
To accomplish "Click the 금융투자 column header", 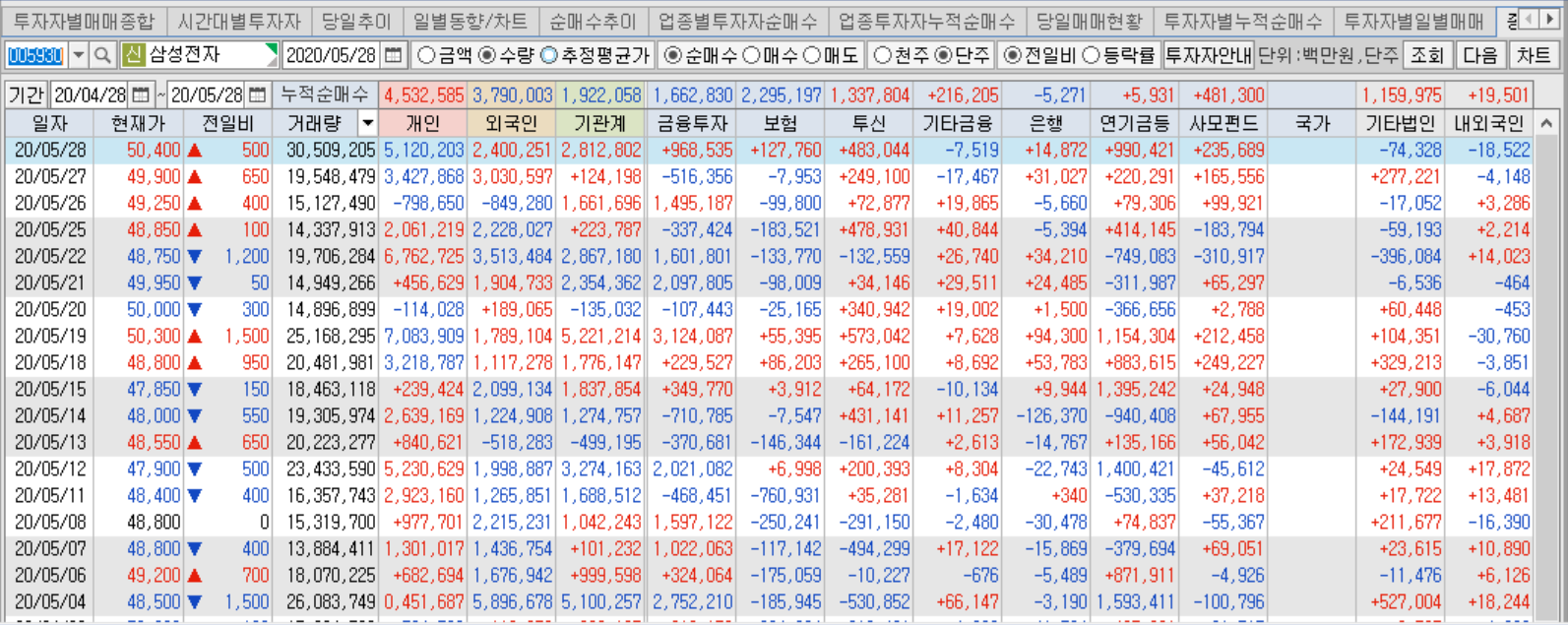I will click(691, 124).
